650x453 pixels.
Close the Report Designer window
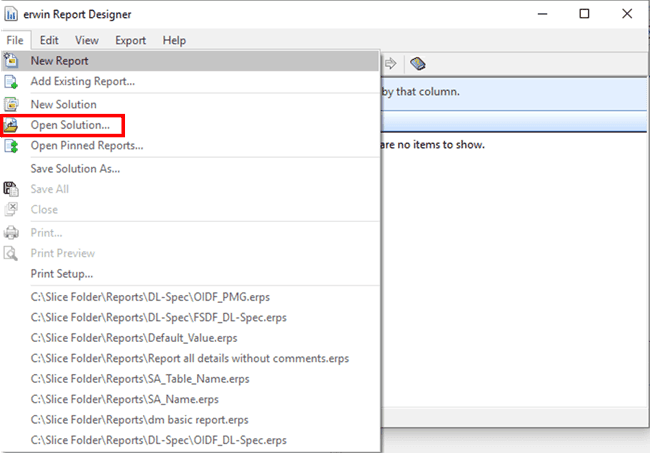point(627,14)
